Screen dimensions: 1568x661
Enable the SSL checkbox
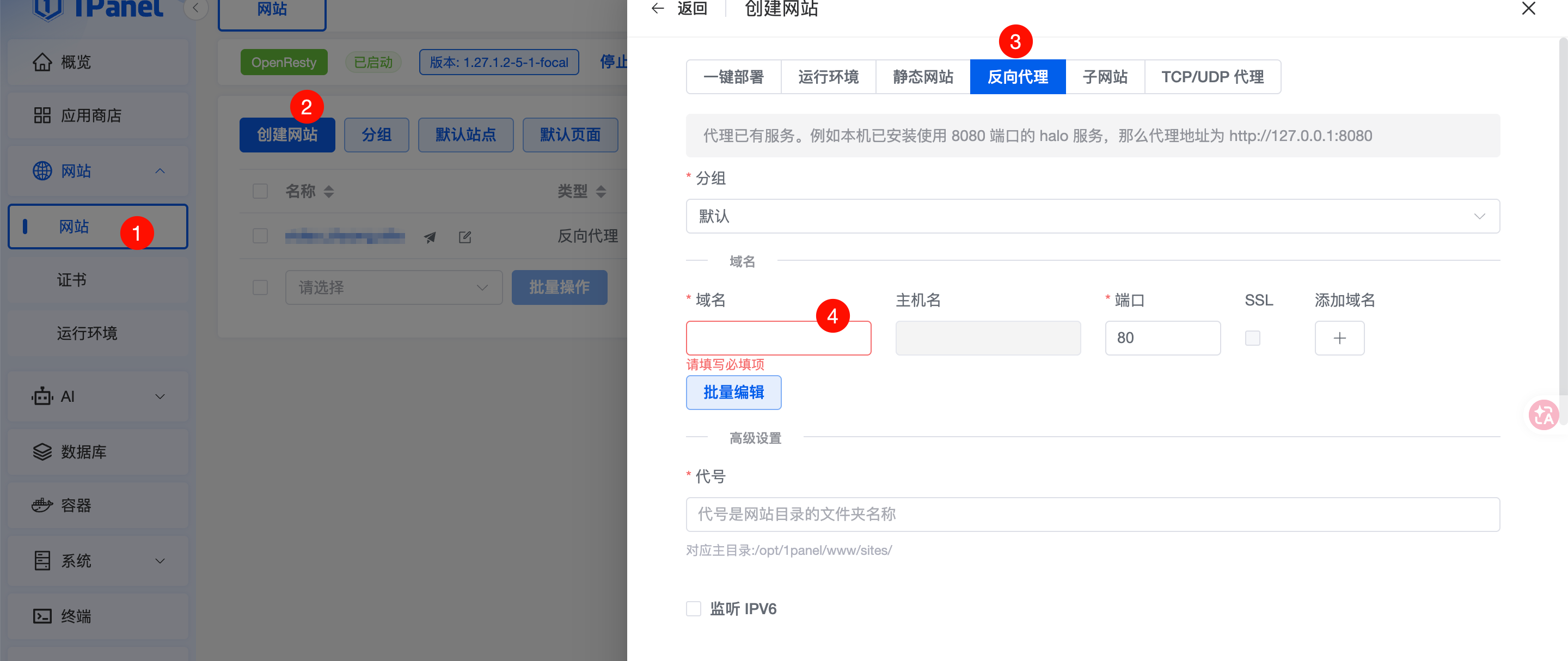click(1253, 339)
